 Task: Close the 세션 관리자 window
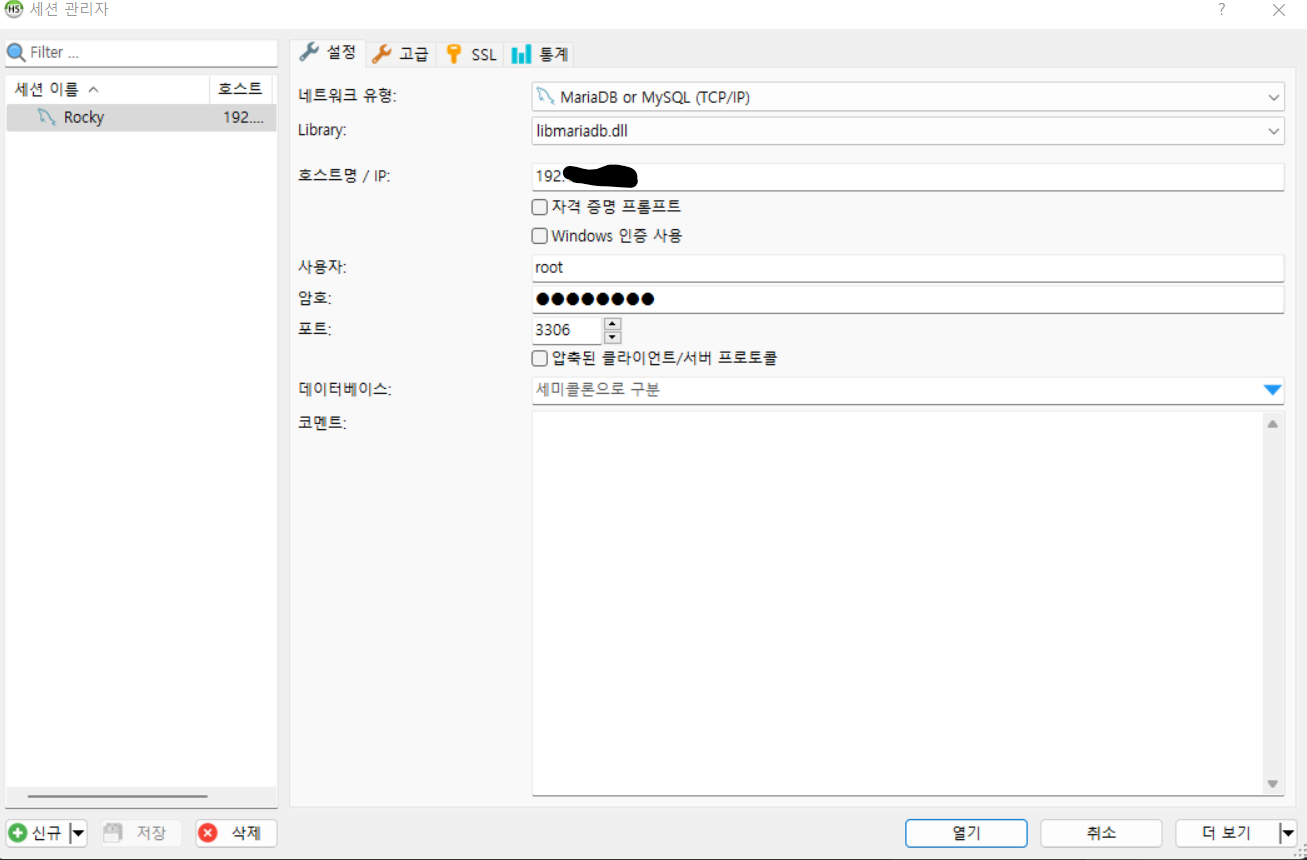[x=1278, y=10]
